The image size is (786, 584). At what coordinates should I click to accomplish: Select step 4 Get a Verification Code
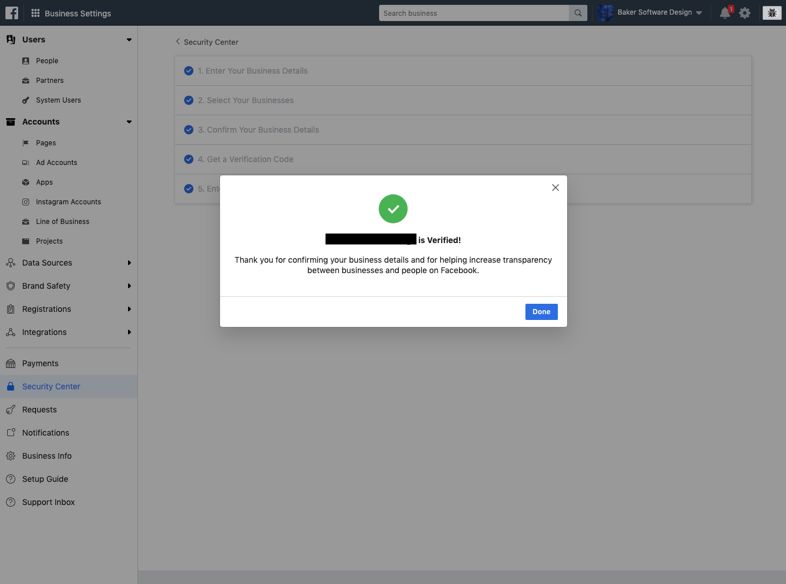point(463,159)
